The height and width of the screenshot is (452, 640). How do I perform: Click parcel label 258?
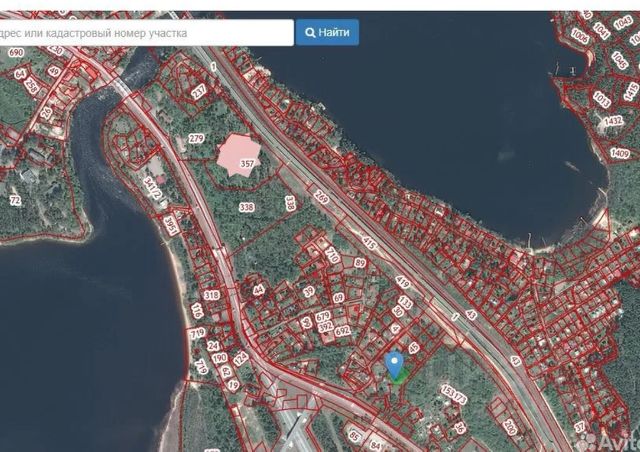point(31,85)
